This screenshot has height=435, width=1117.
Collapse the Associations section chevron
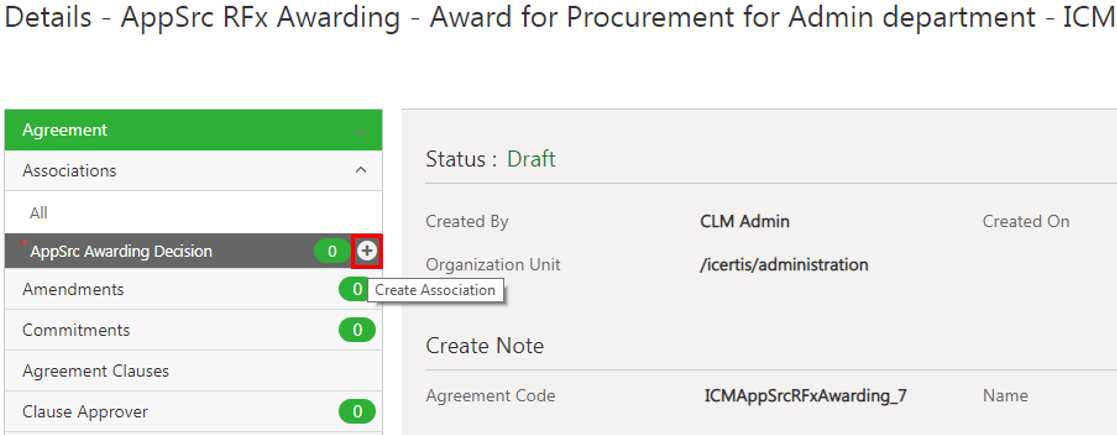coord(361,171)
